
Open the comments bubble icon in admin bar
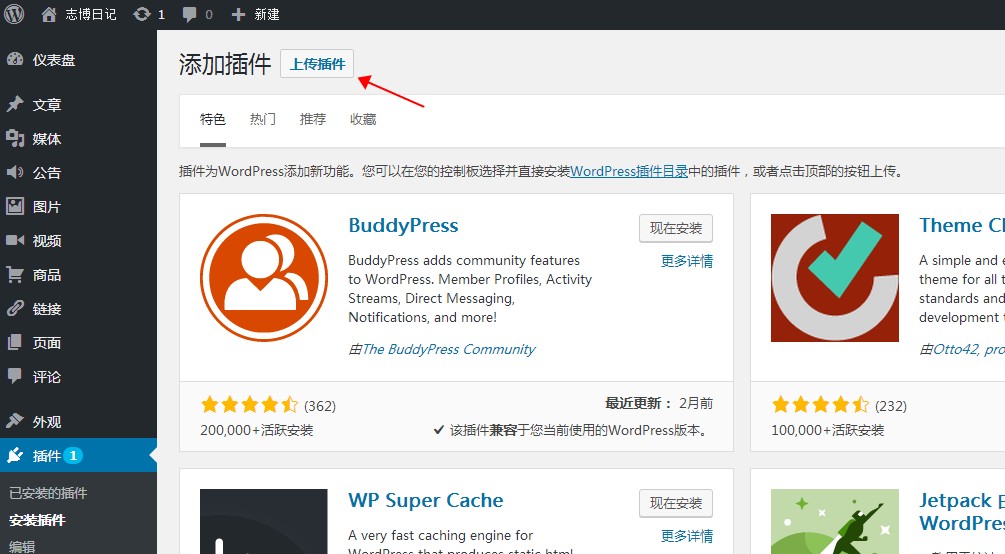coord(190,14)
